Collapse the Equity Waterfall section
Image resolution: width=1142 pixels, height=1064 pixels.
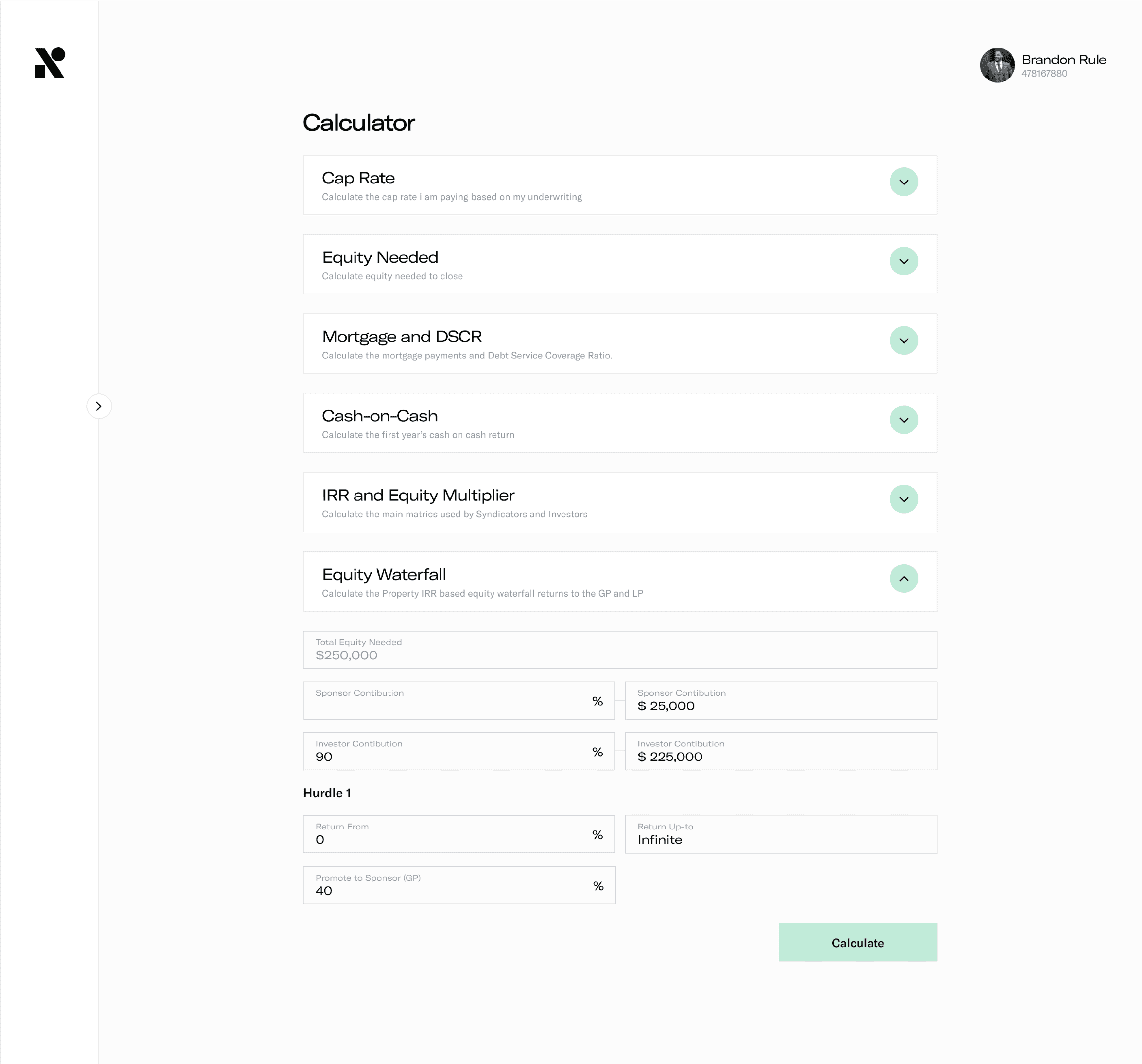pyautogui.click(x=903, y=579)
